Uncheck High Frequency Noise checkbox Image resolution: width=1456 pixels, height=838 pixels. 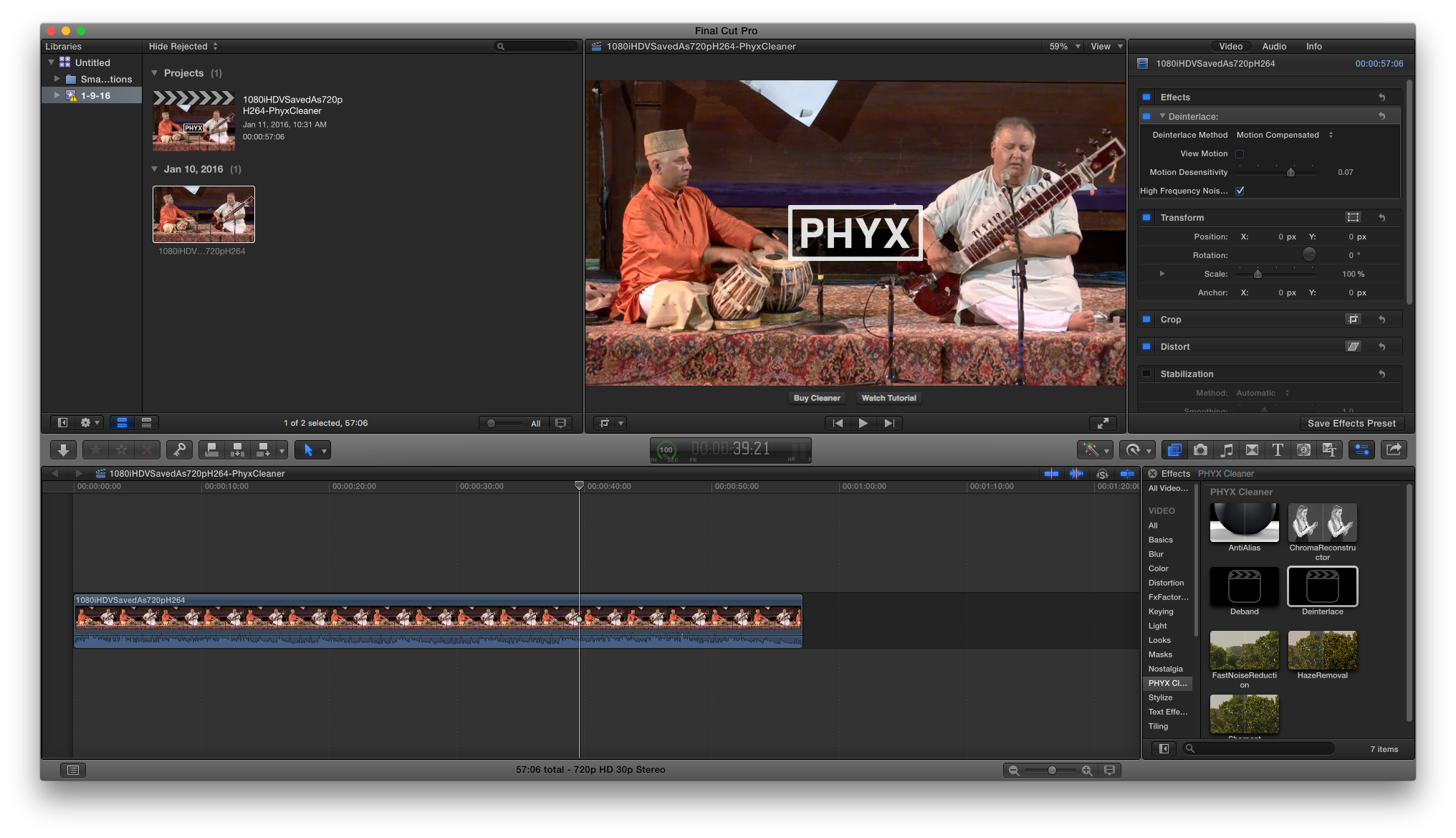coord(1240,191)
